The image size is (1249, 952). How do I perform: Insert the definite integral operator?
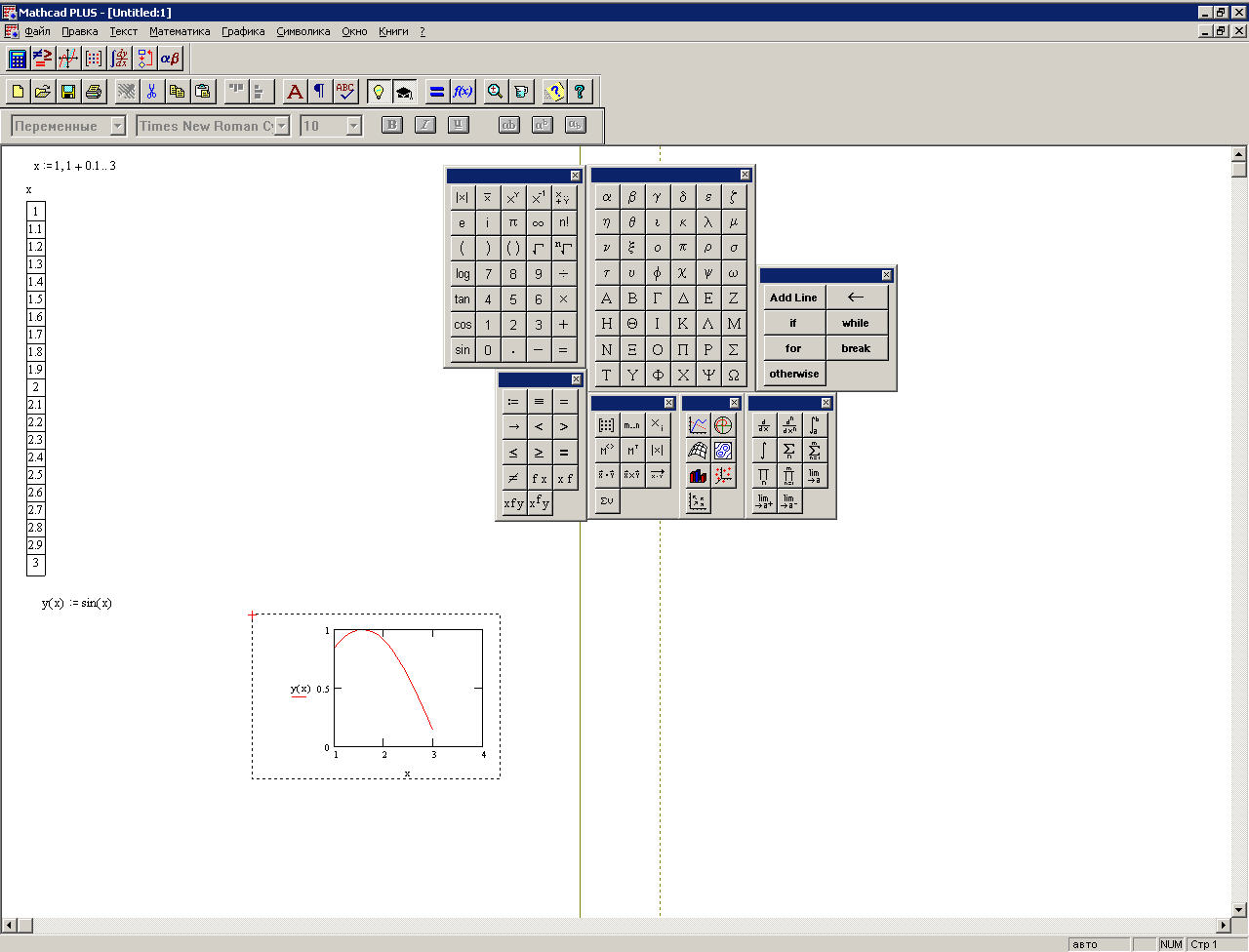click(x=814, y=425)
